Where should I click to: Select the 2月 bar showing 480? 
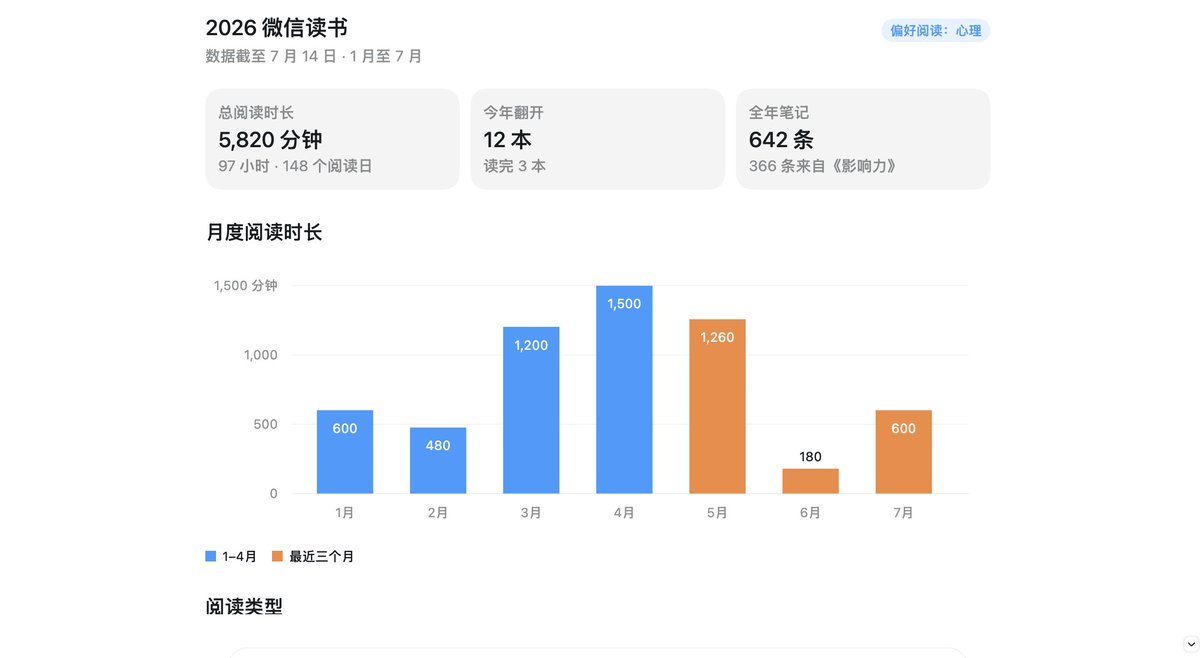pos(438,460)
